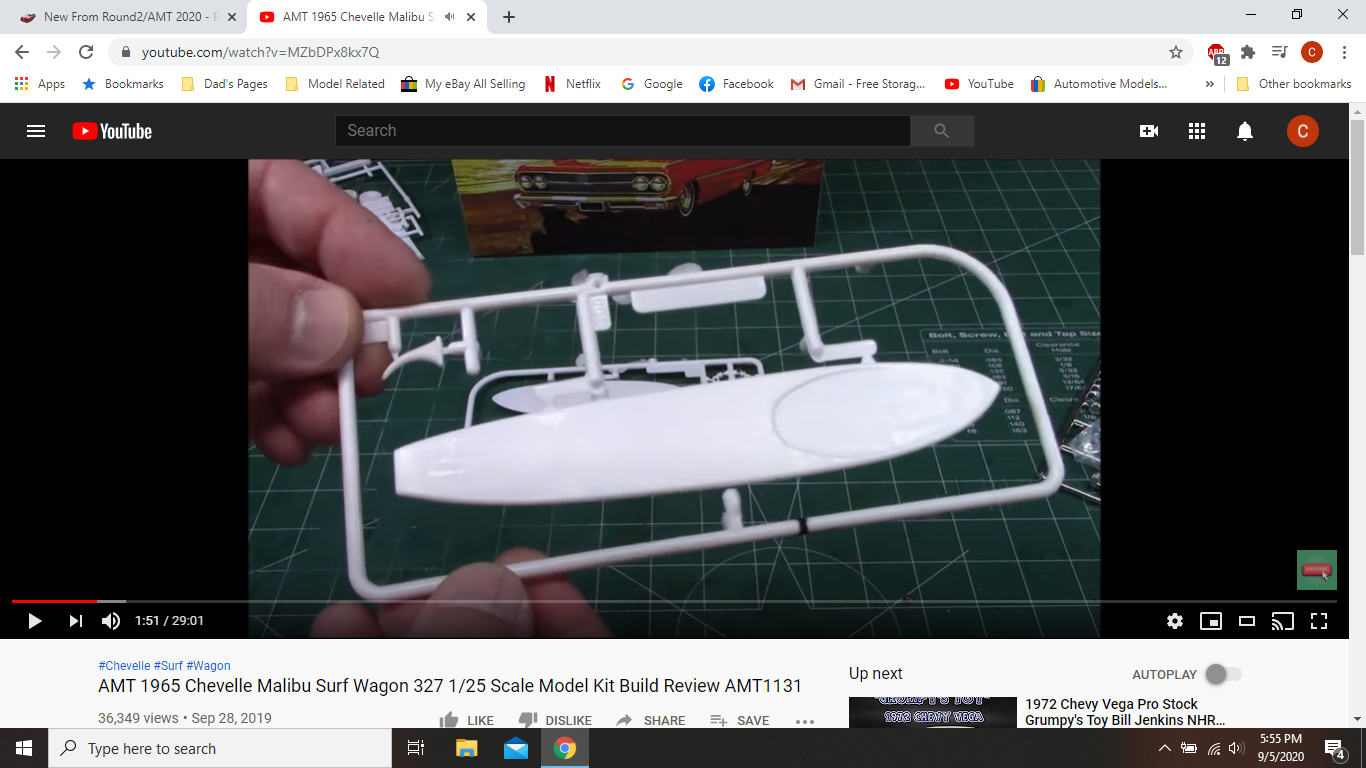Image resolution: width=1366 pixels, height=768 pixels.
Task: Open the create video camera icon
Action: tap(1149, 131)
